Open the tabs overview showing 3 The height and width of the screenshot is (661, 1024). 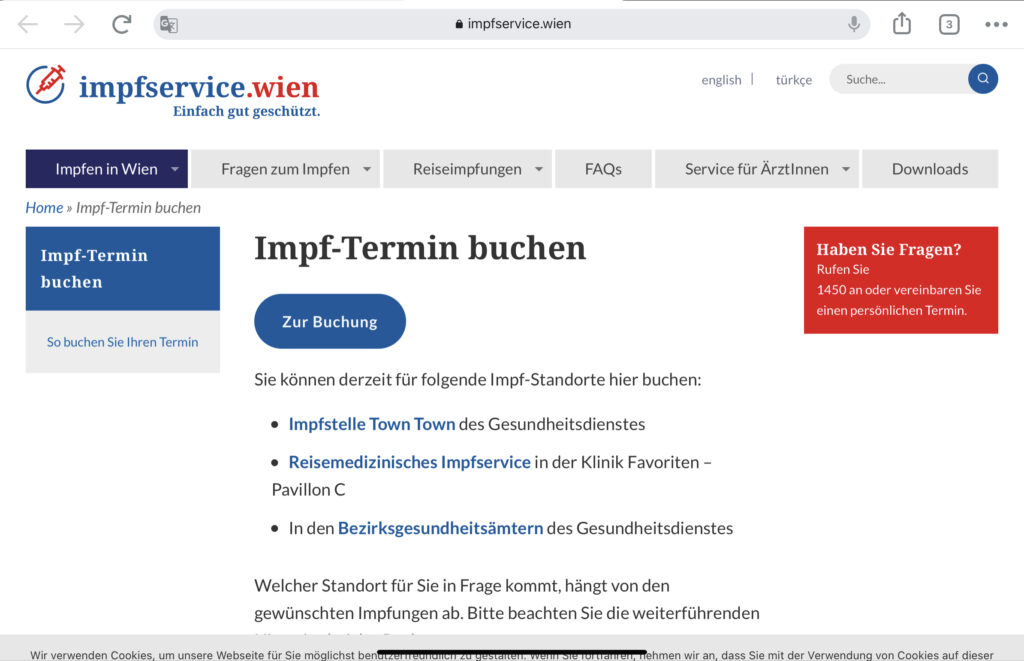(949, 24)
